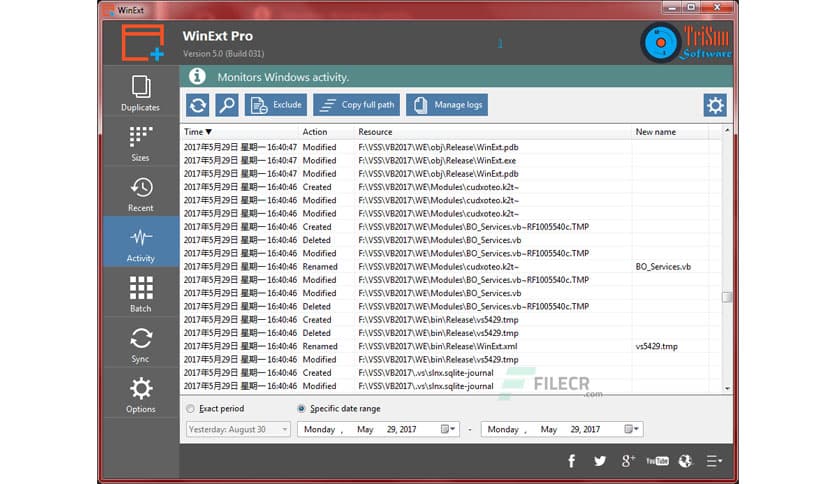Open the Facebook link icon

[572, 461]
